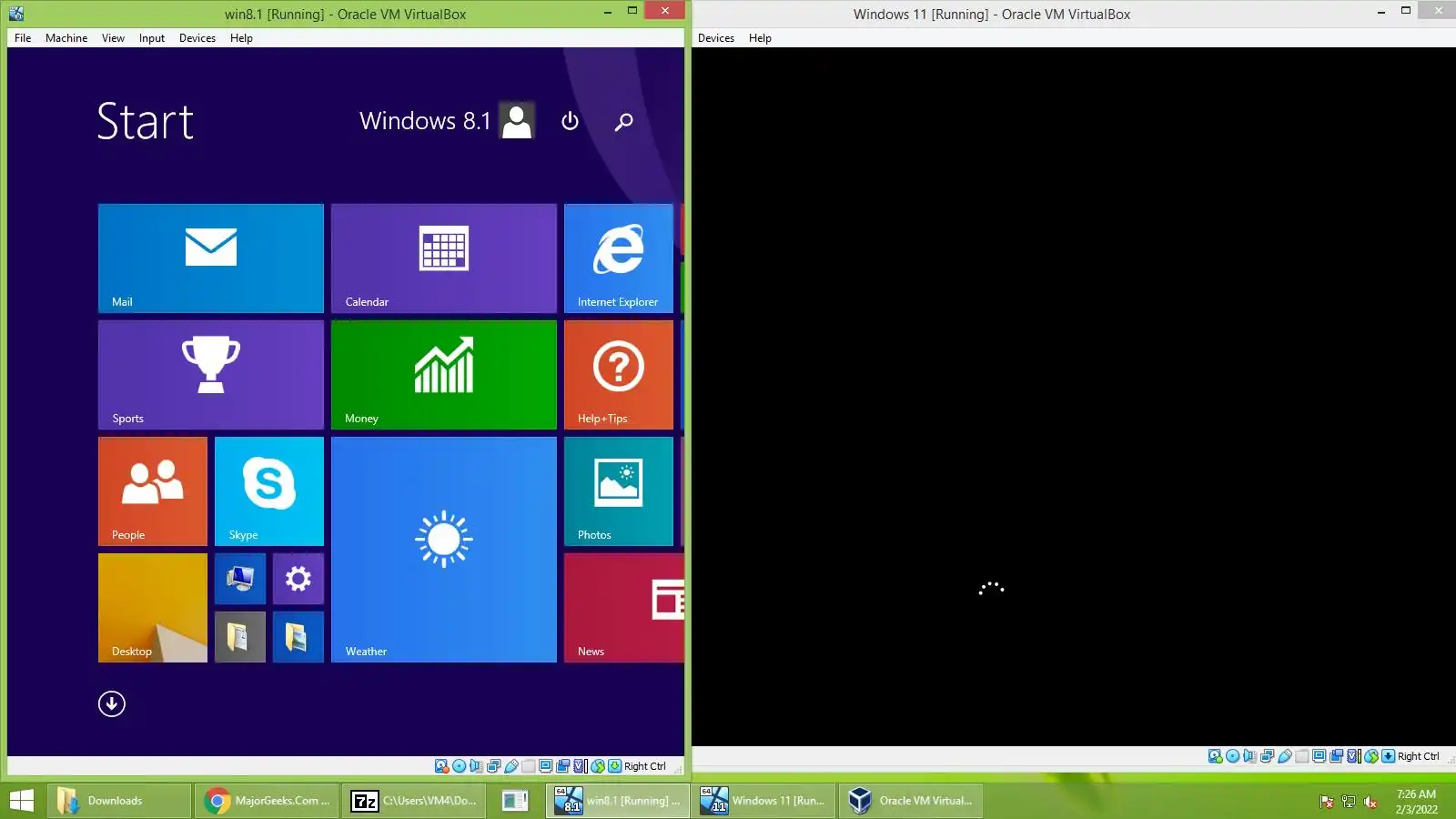Switch to MajorGeeks.Com Chrome window
Viewport: 1456px width, 819px height.
click(x=266, y=801)
